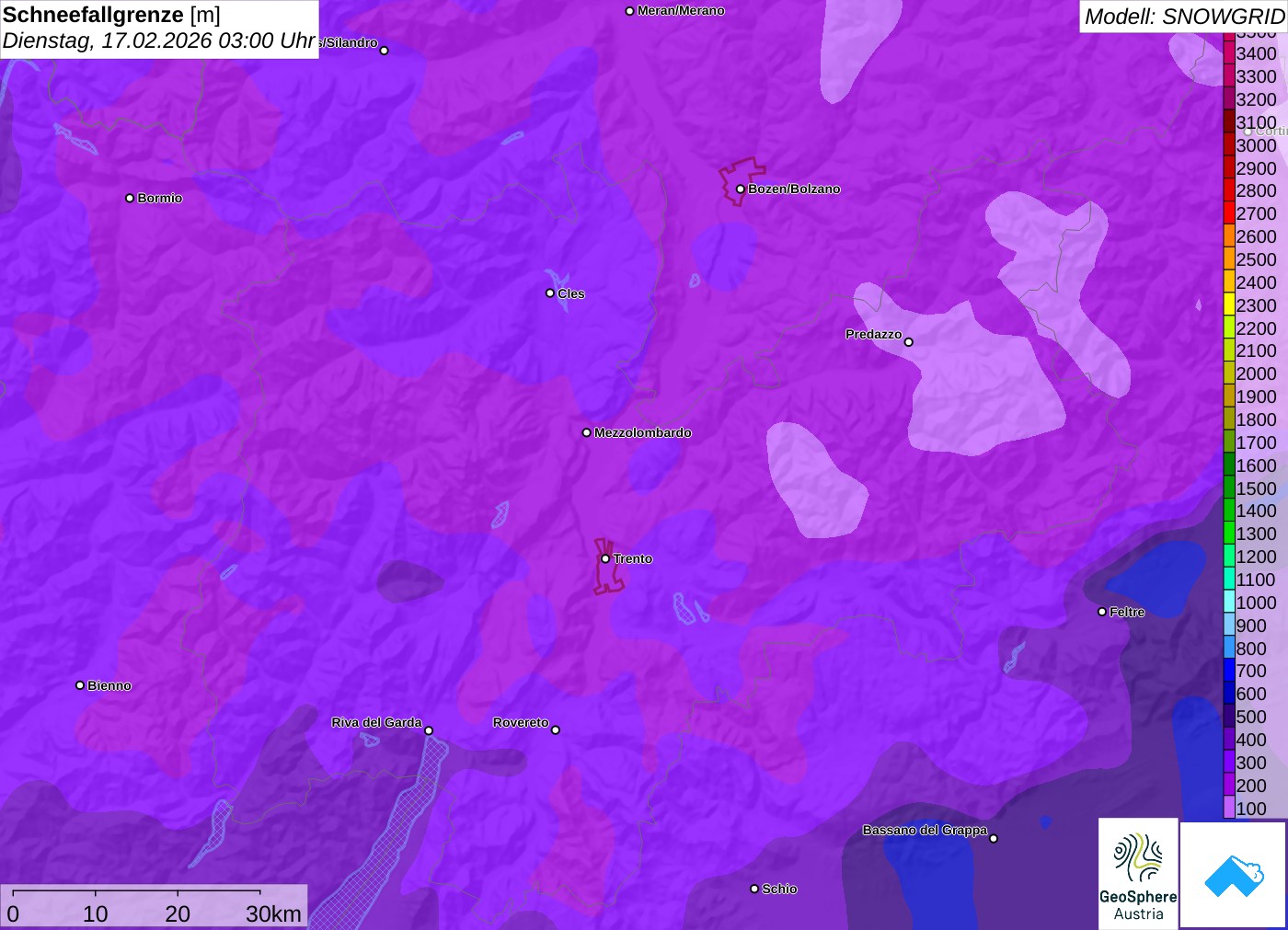Click the Bassano del Grappa label text
This screenshot has width=1288, height=930.
tap(925, 830)
